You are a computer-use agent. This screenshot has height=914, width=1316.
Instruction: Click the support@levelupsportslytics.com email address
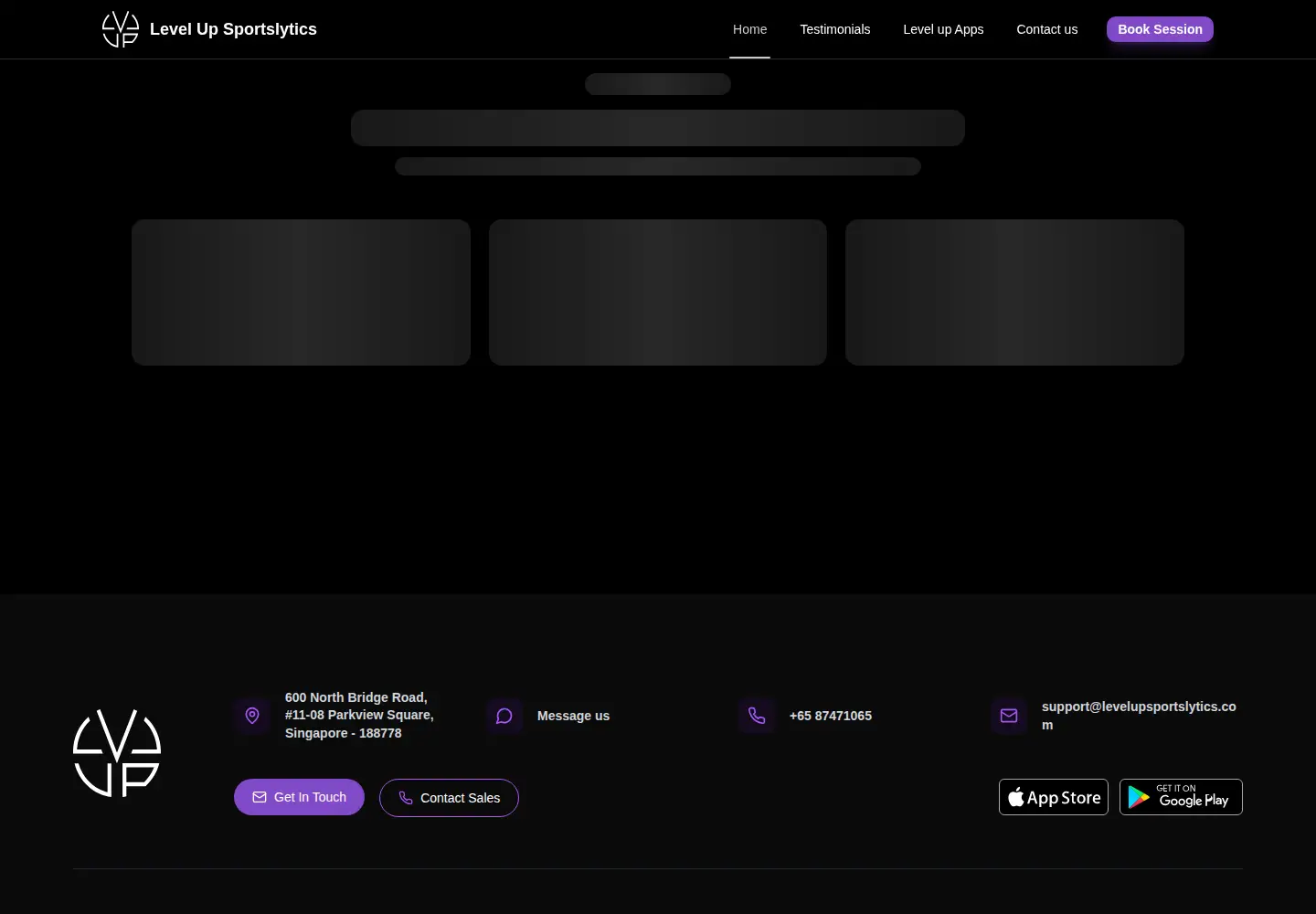(1139, 716)
